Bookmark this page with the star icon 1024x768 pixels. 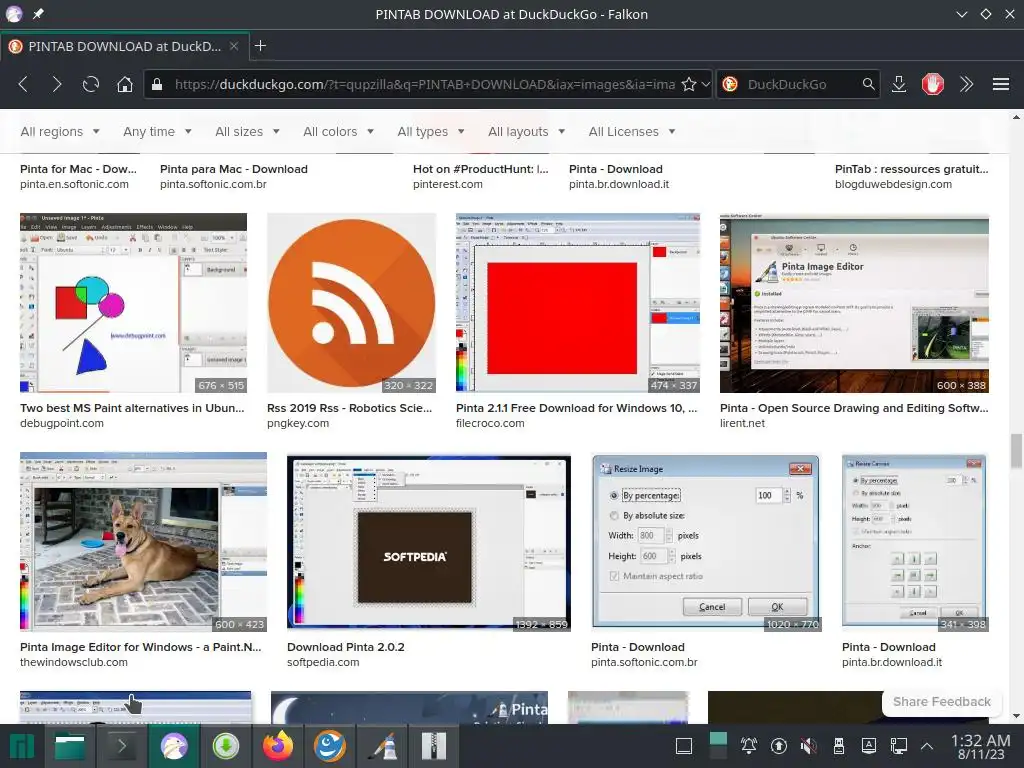click(x=688, y=84)
